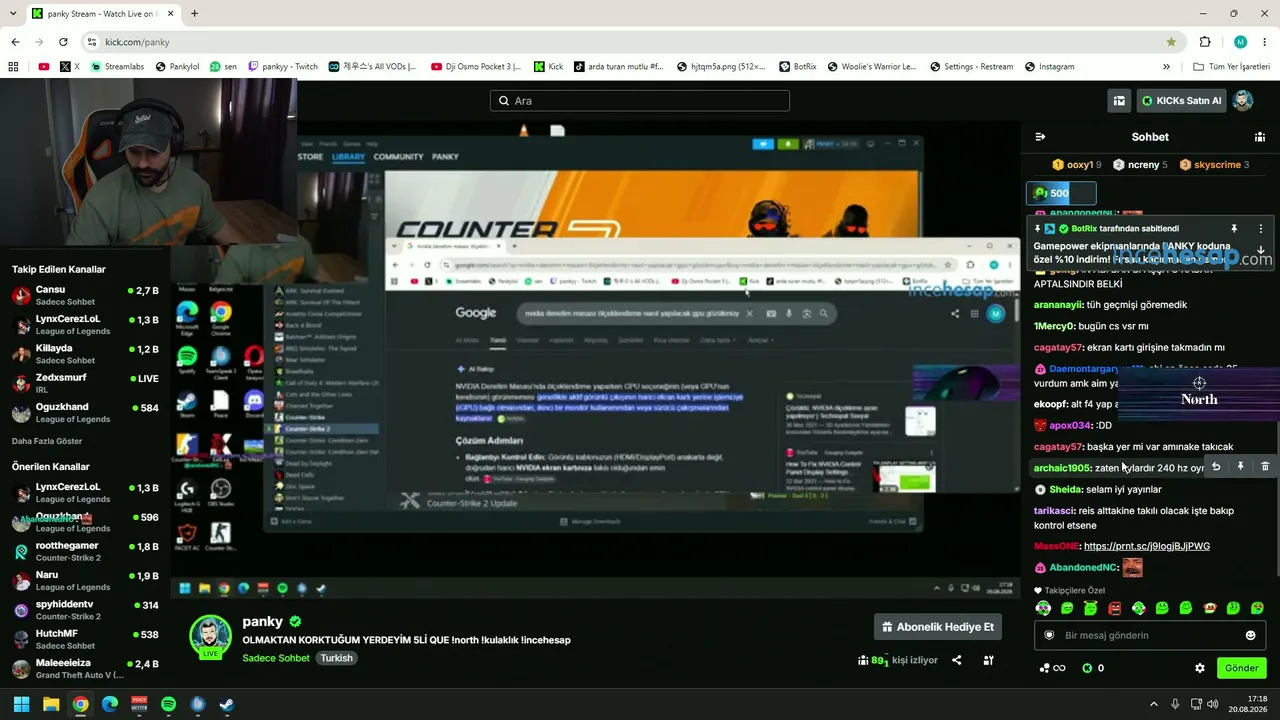The height and width of the screenshot is (720, 1280).
Task: Open the Instagram bookmark
Action: pyautogui.click(x=1049, y=67)
